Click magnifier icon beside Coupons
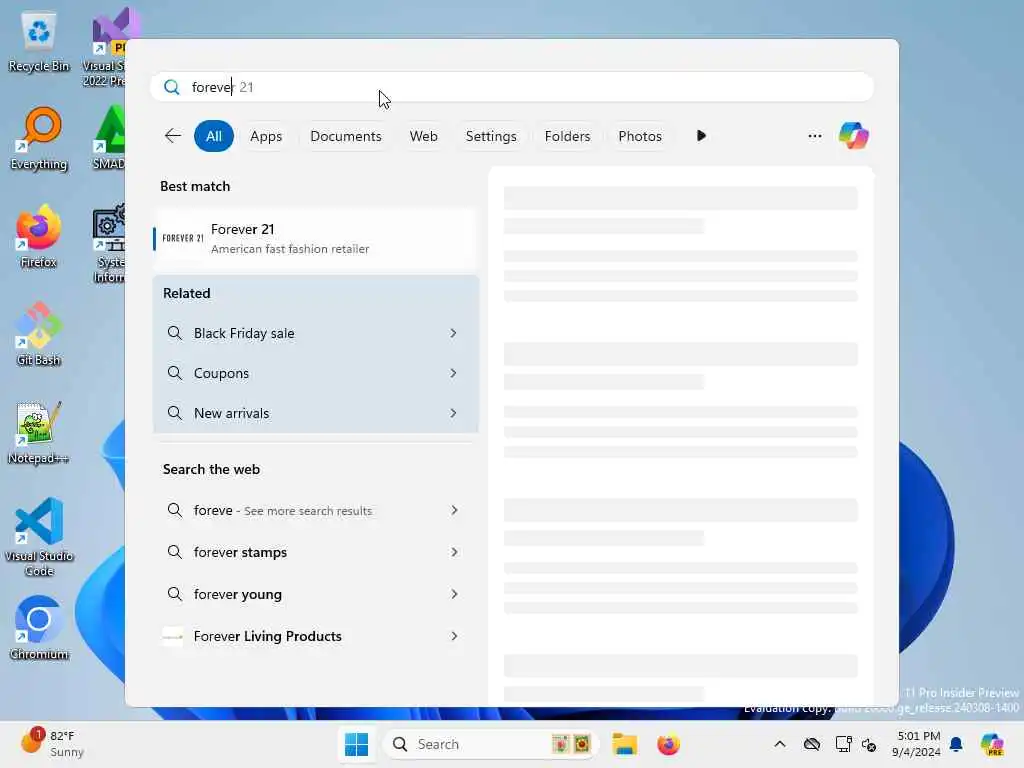The width and height of the screenshot is (1024, 768). click(174, 372)
